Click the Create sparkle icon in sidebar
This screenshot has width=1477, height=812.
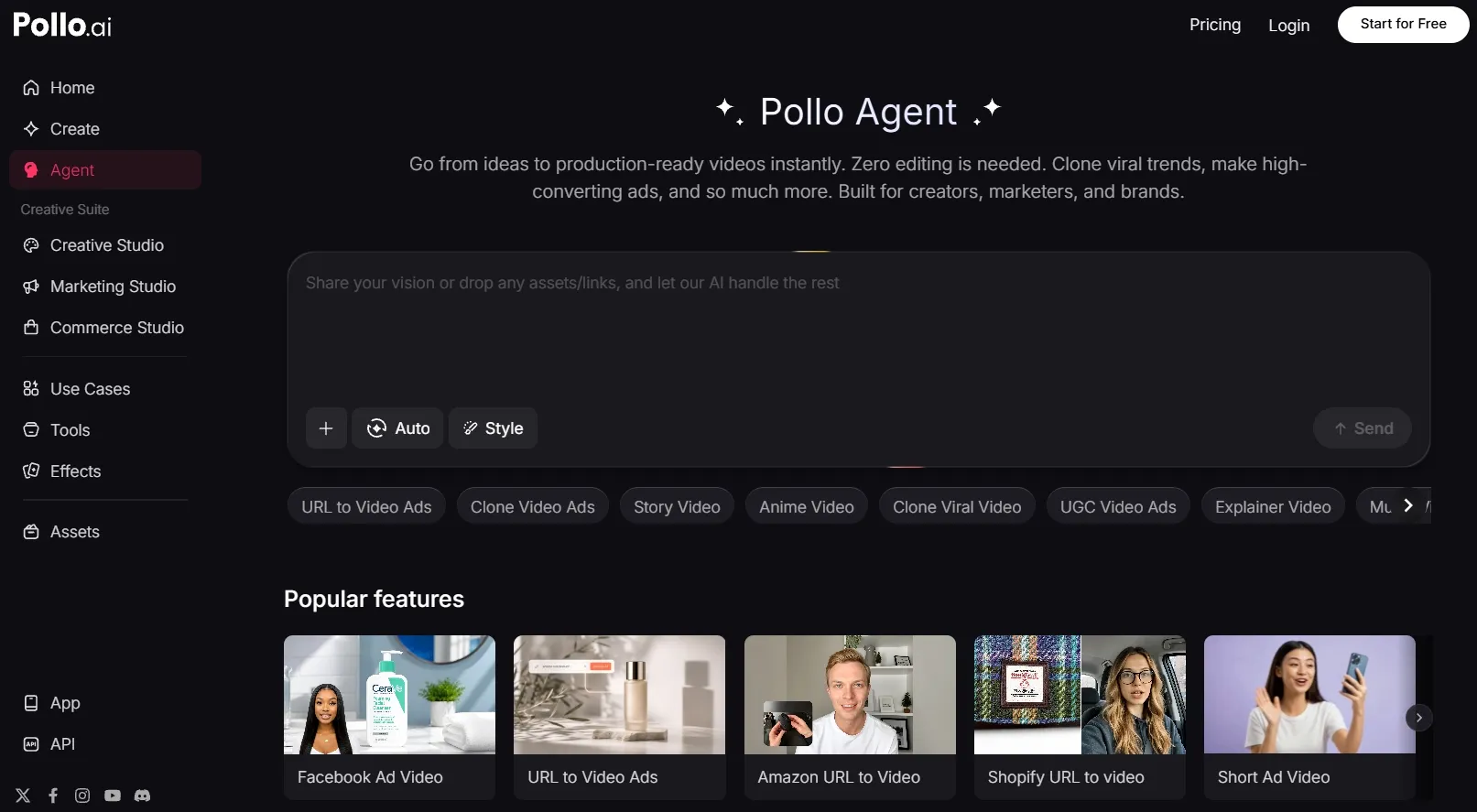(x=31, y=129)
